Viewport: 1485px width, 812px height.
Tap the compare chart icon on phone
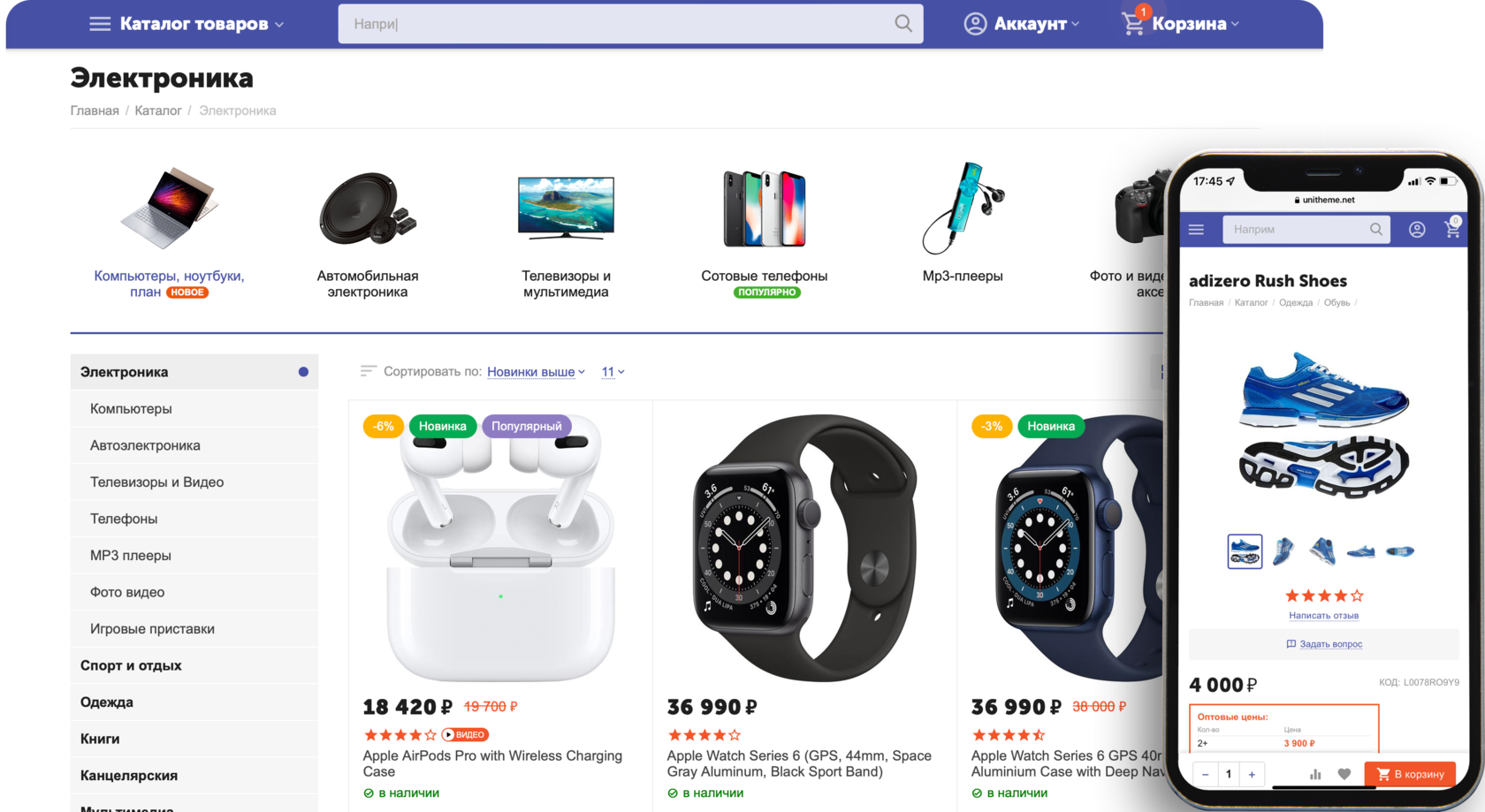coord(1315,774)
